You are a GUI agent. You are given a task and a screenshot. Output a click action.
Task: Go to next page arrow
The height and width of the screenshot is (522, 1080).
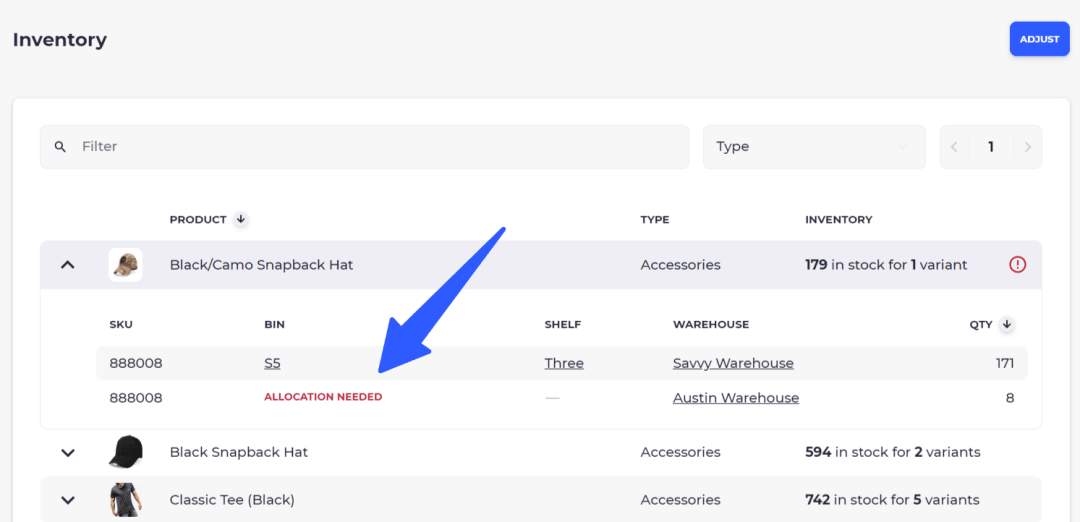click(x=1028, y=147)
